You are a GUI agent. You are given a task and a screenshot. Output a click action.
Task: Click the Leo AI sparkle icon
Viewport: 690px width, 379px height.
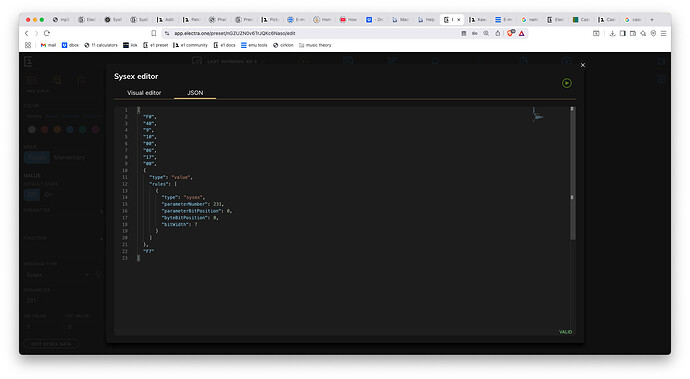tap(643, 33)
